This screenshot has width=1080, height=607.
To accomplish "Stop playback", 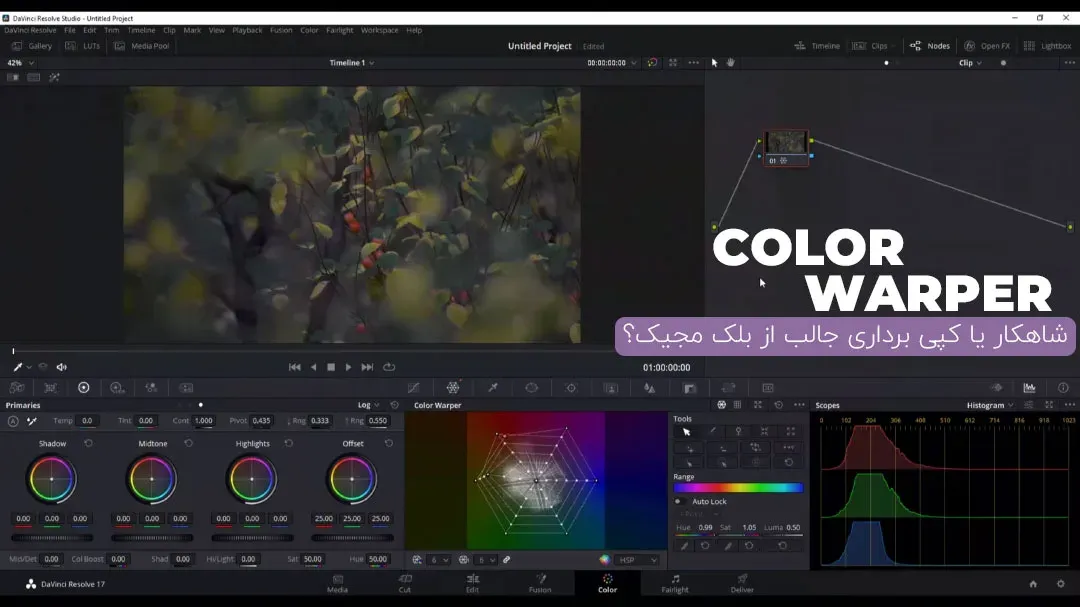I will point(331,367).
